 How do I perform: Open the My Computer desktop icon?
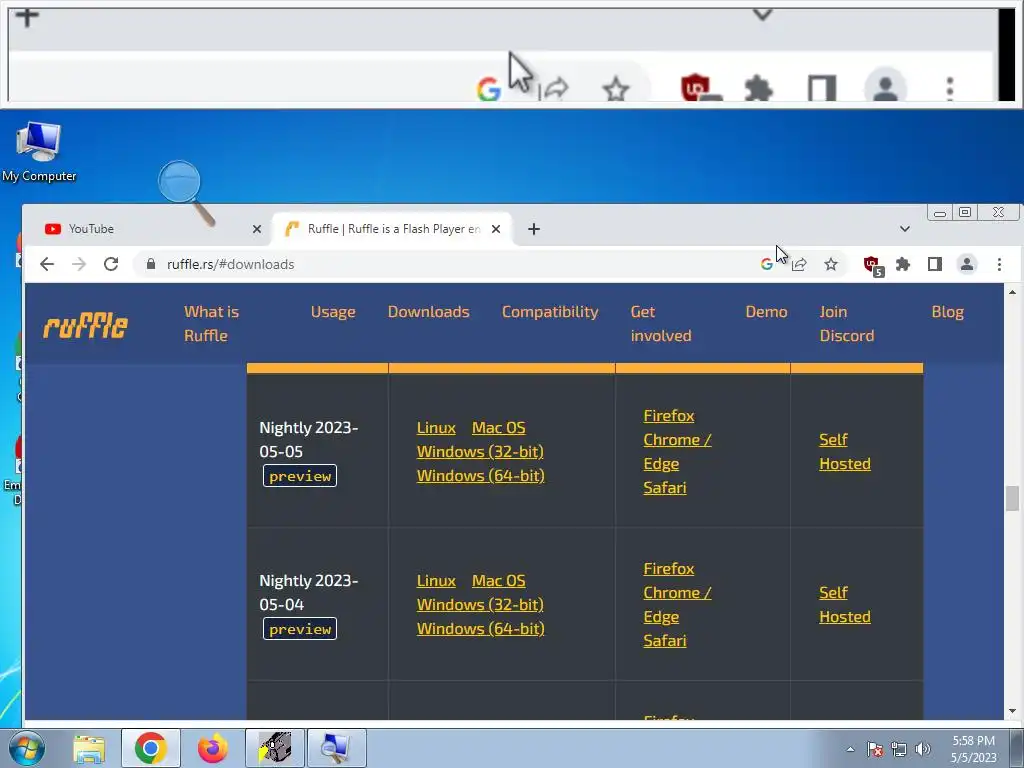click(39, 152)
